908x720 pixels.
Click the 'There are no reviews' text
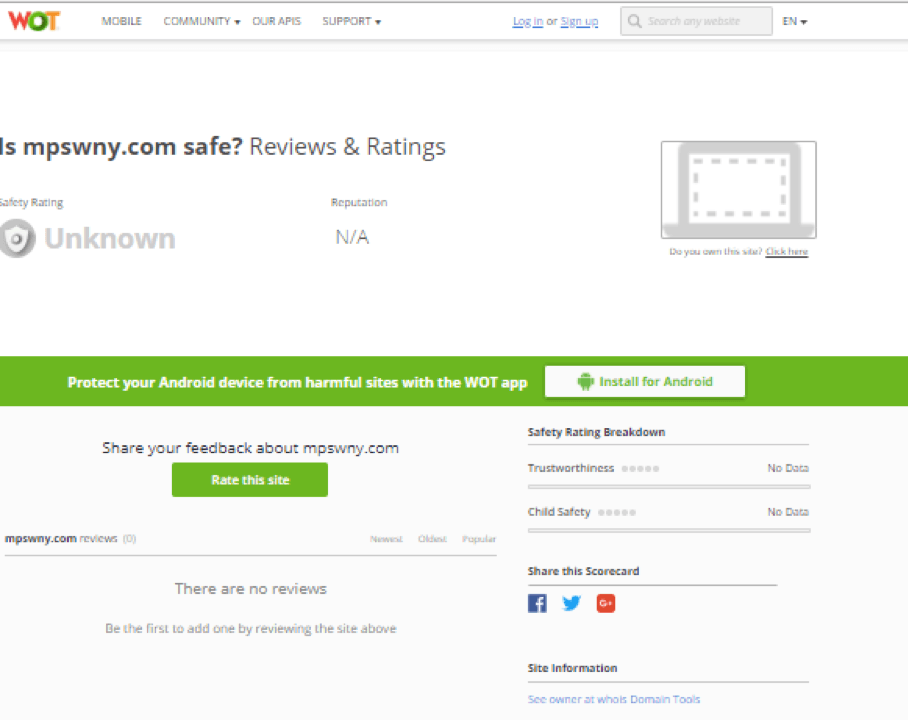pyautogui.click(x=251, y=589)
